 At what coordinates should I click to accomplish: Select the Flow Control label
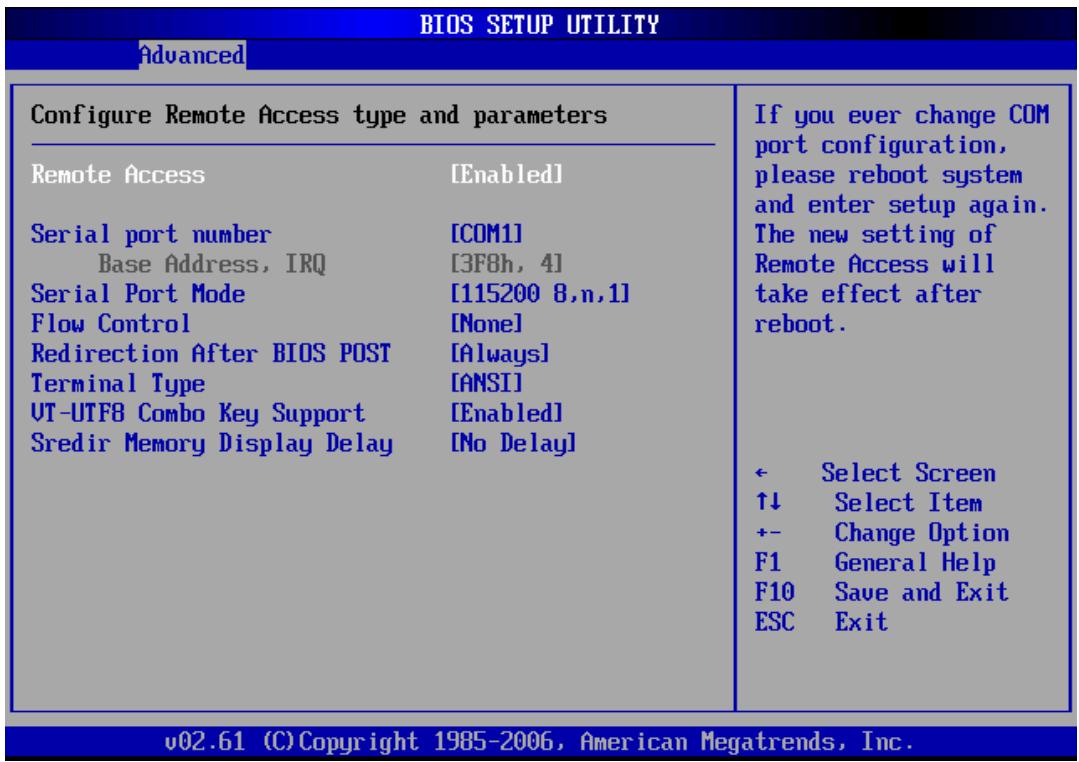[x=110, y=324]
